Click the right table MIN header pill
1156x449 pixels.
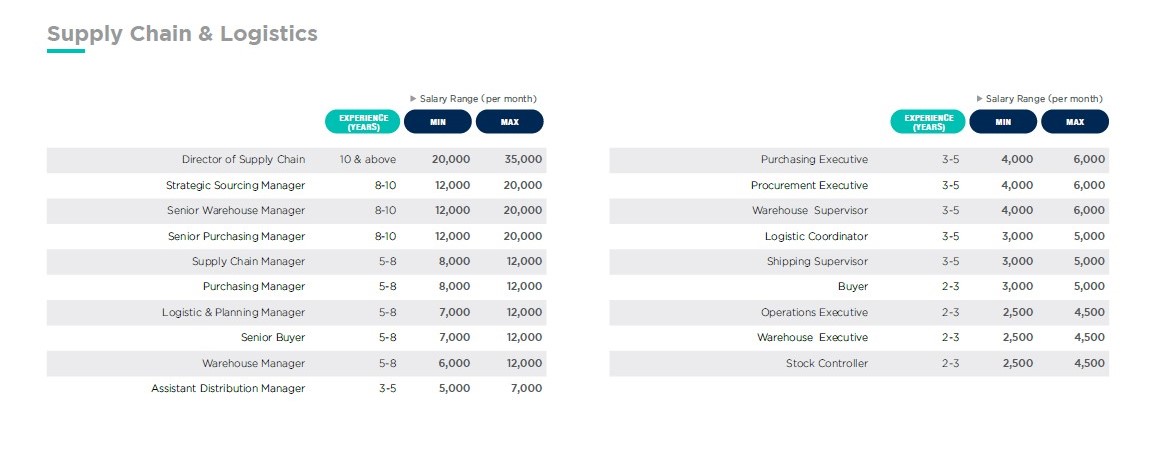point(1003,122)
